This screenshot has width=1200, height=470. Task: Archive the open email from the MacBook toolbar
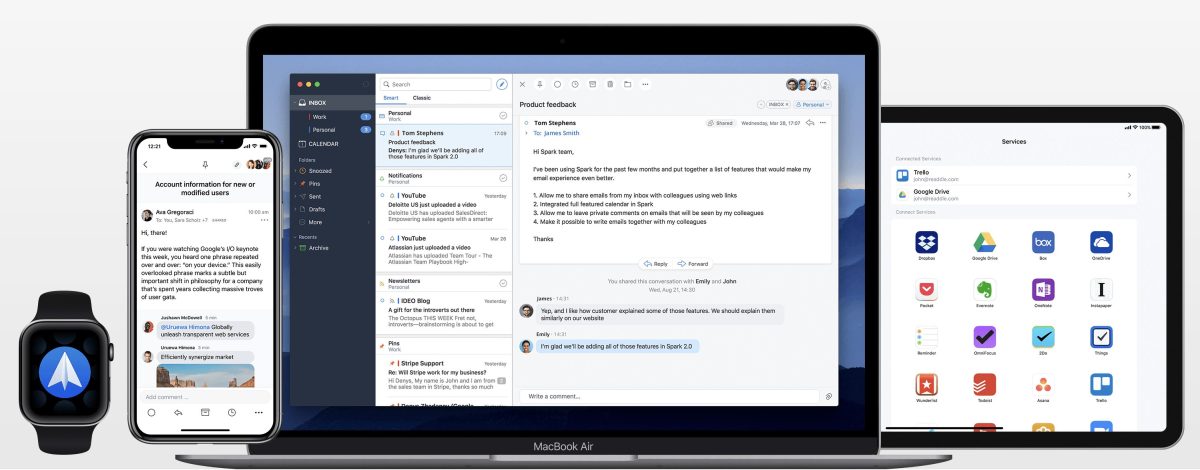[592, 84]
